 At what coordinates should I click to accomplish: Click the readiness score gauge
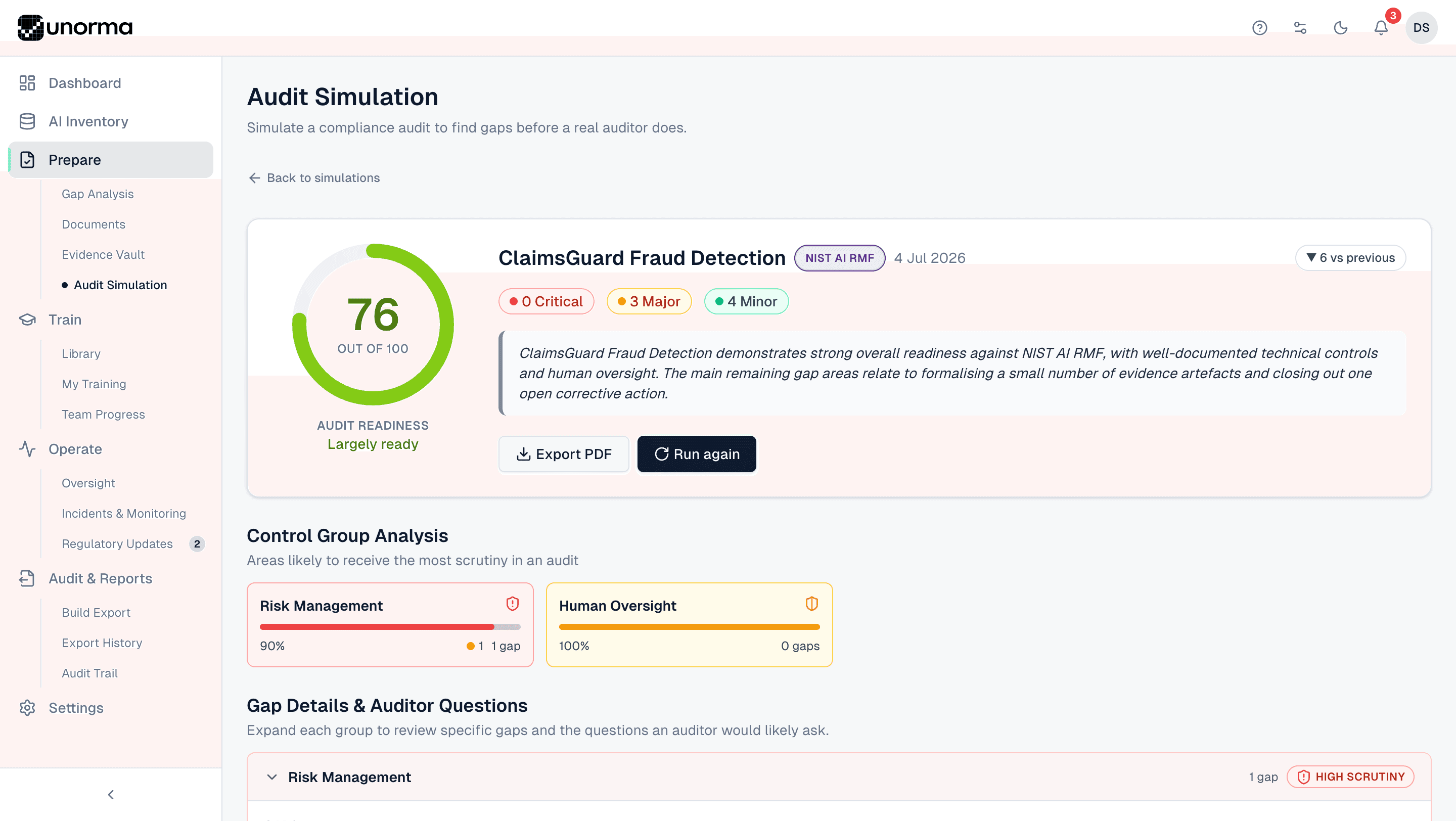point(373,325)
